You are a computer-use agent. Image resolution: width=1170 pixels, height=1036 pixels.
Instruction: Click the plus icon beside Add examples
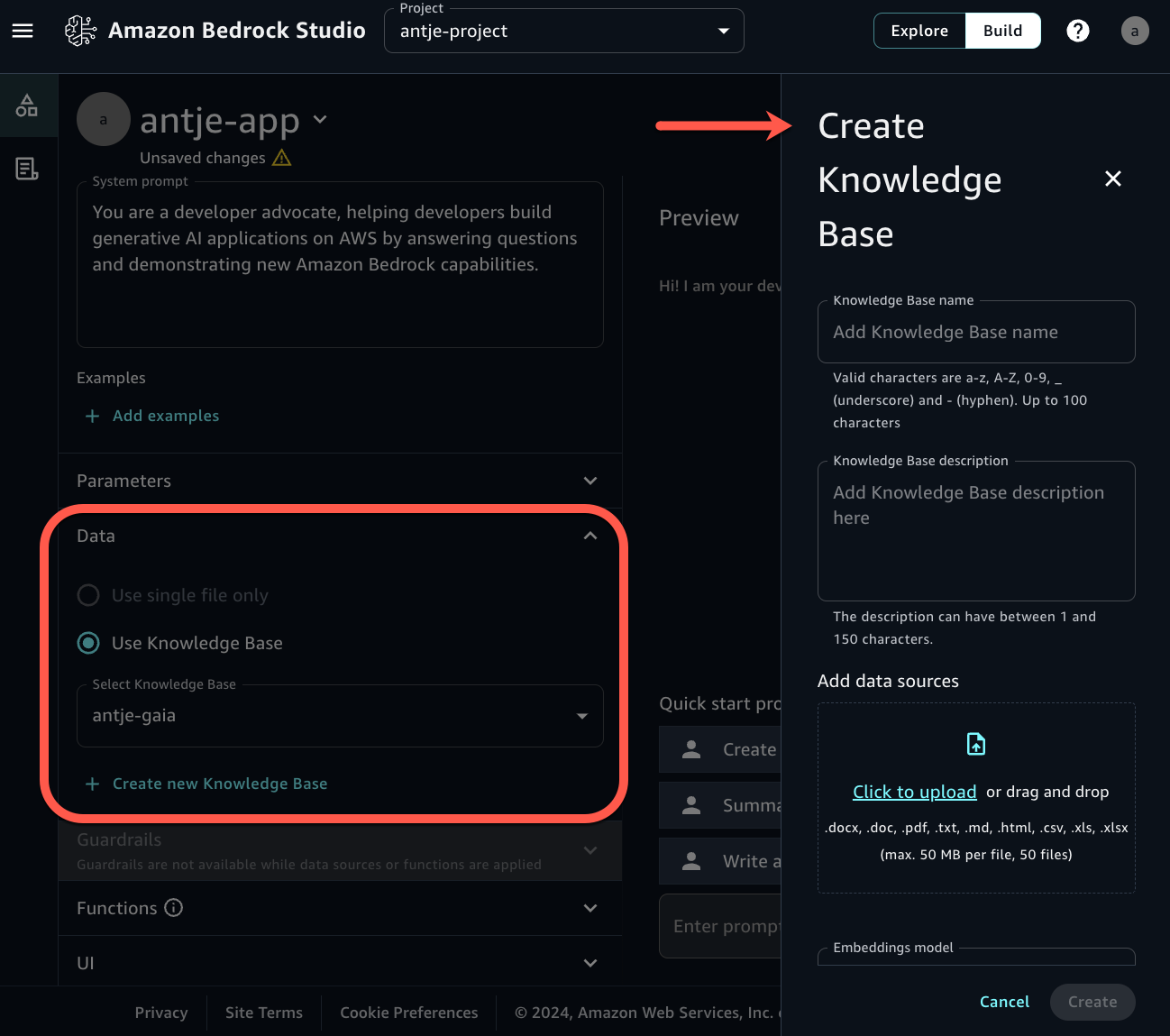tap(92, 416)
